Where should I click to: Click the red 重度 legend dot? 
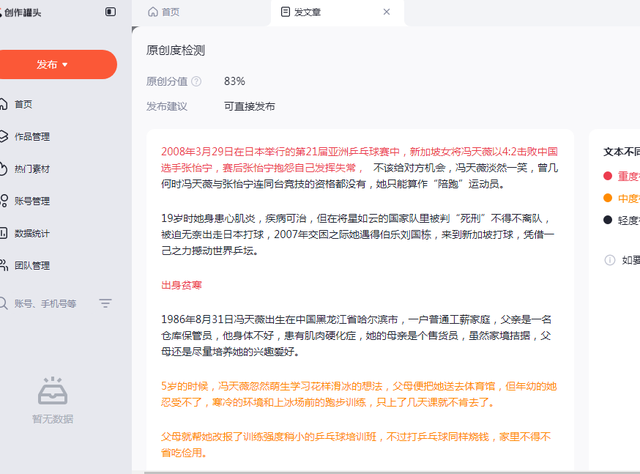pyautogui.click(x=608, y=176)
